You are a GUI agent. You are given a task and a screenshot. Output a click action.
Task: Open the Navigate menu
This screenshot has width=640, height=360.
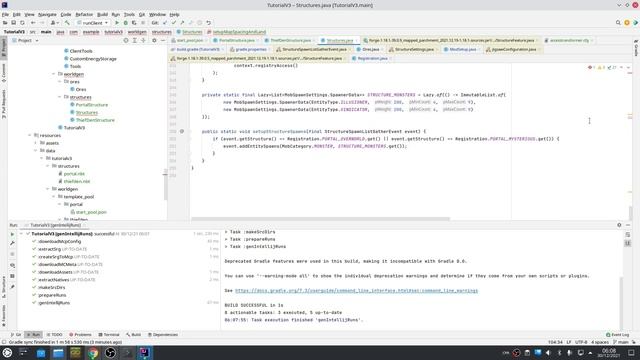click(x=47, y=14)
